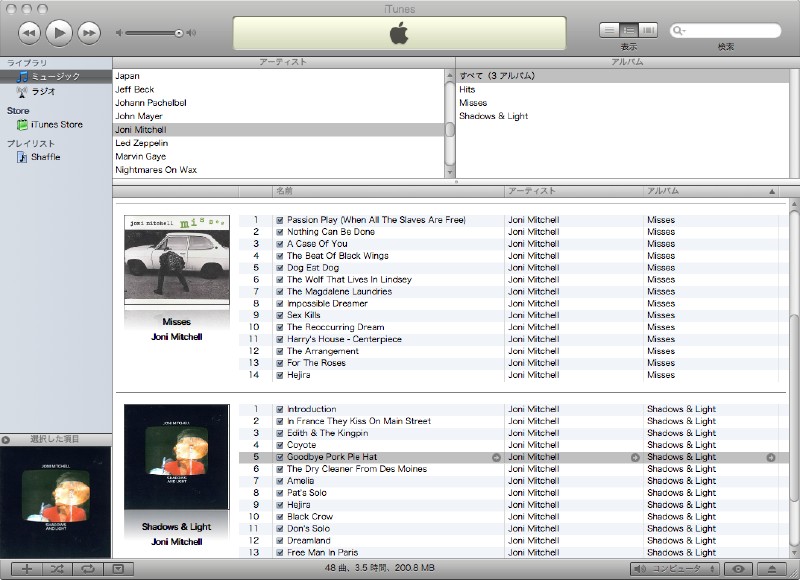
Task: Click the previous track rewind button
Action: point(29,33)
